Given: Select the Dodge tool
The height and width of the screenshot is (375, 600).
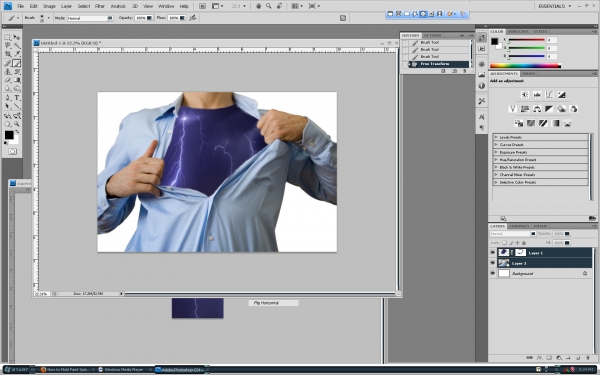Looking at the screenshot, I should pos(17,88).
